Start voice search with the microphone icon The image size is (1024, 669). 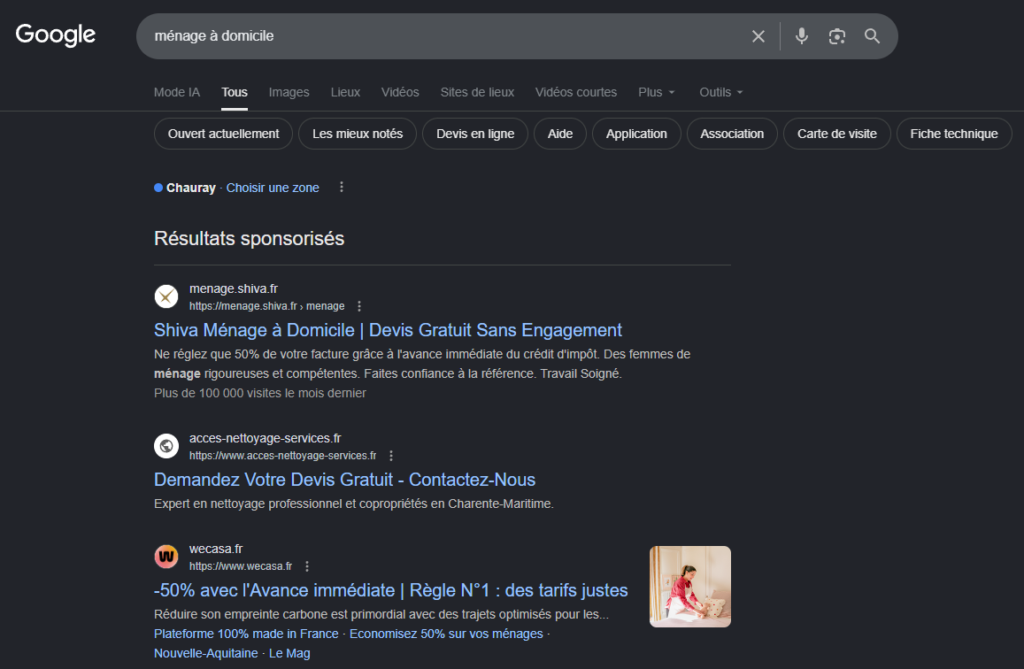801,36
